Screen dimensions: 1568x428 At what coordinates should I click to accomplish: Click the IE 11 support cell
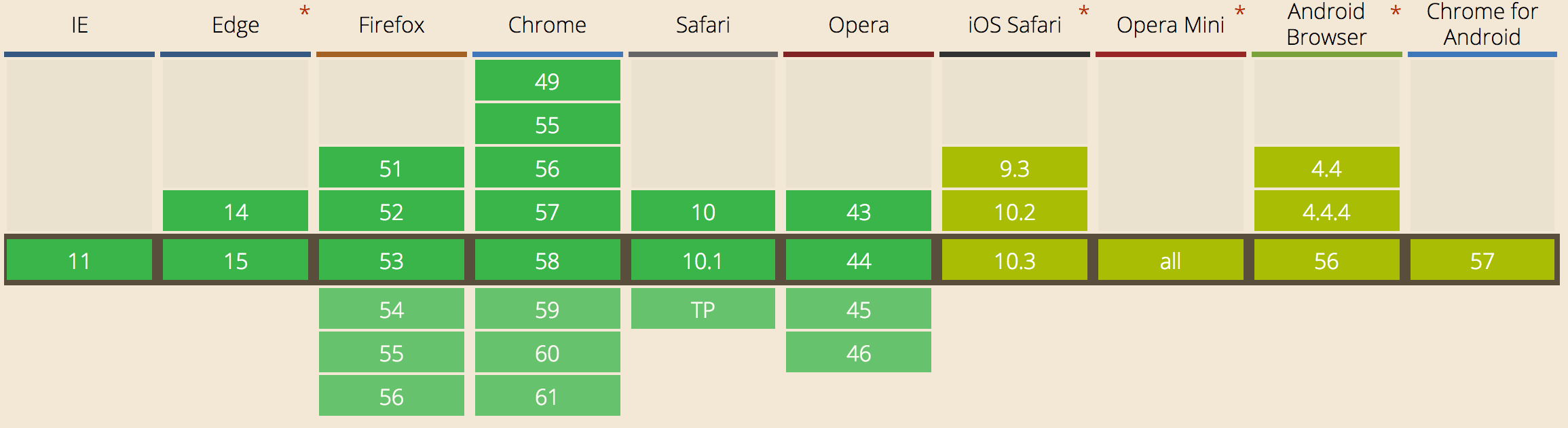point(79,260)
